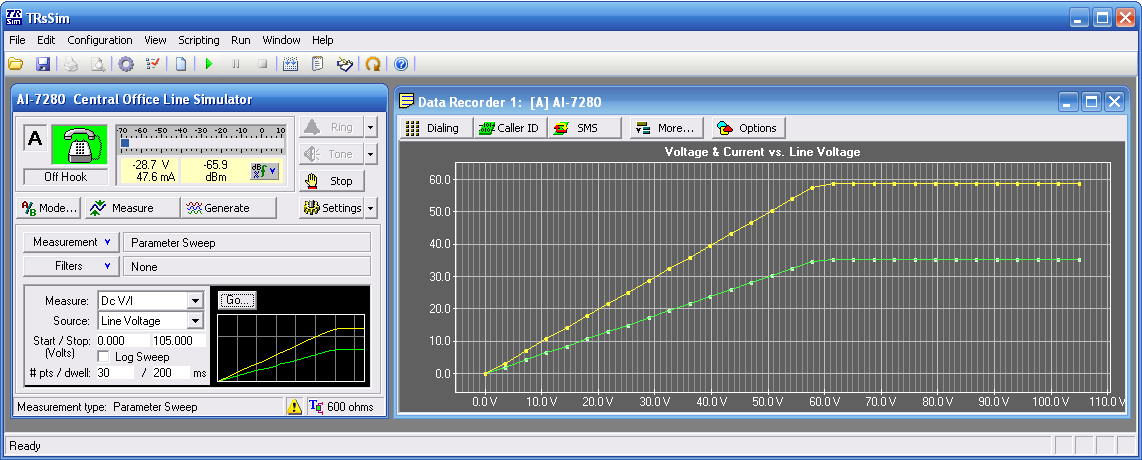Open the Help menu

[323, 40]
